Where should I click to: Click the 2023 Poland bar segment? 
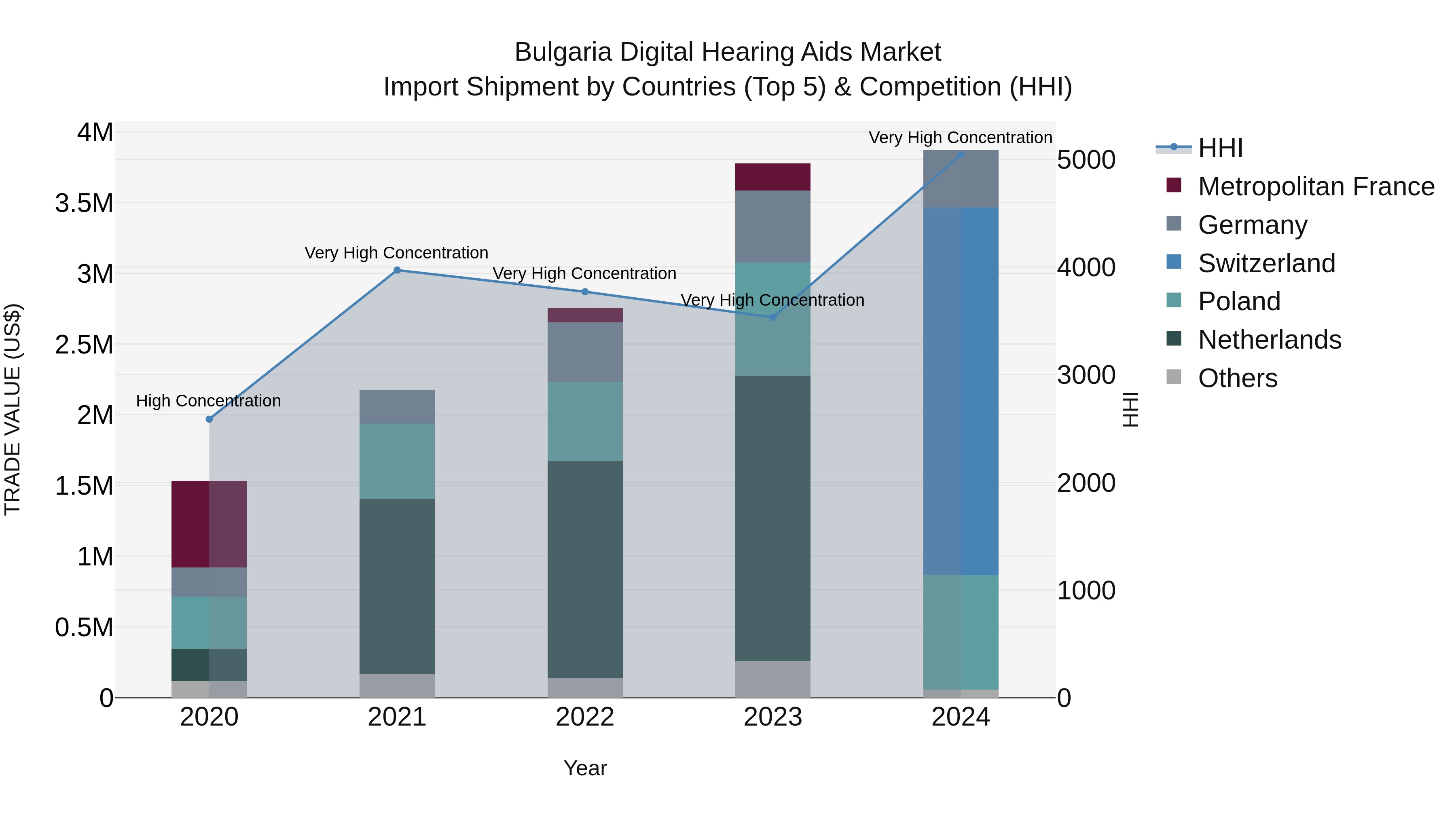coord(772,320)
